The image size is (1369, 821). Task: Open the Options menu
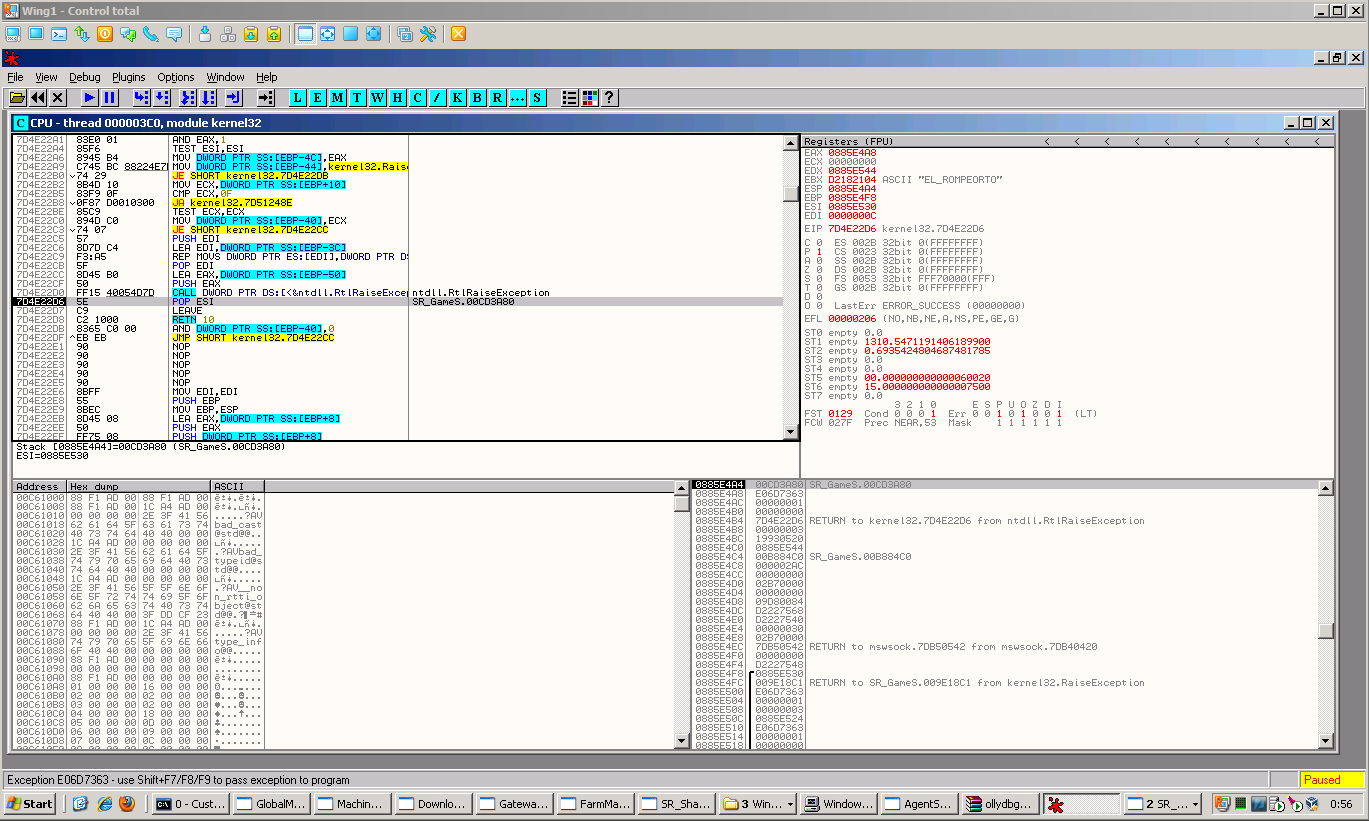tap(176, 77)
